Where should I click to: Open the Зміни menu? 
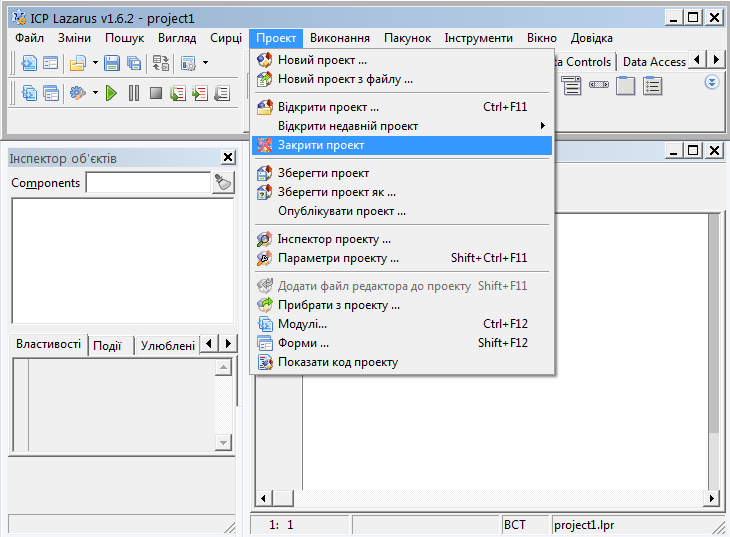point(74,38)
